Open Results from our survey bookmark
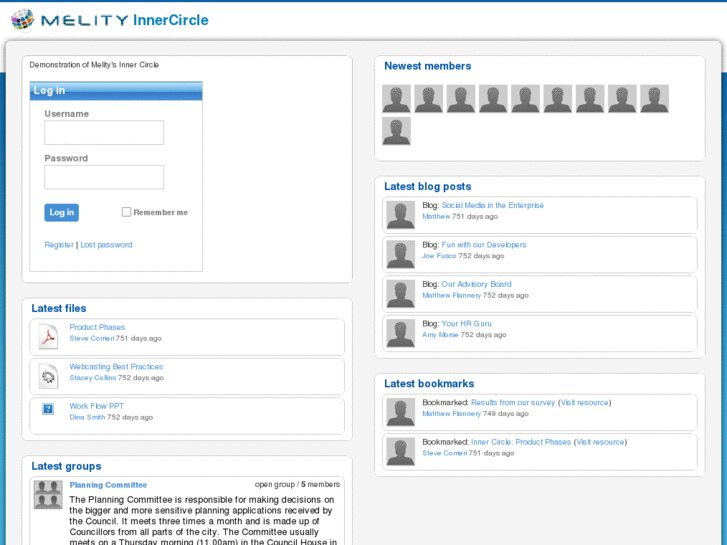The width and height of the screenshot is (727, 545). 513,402
